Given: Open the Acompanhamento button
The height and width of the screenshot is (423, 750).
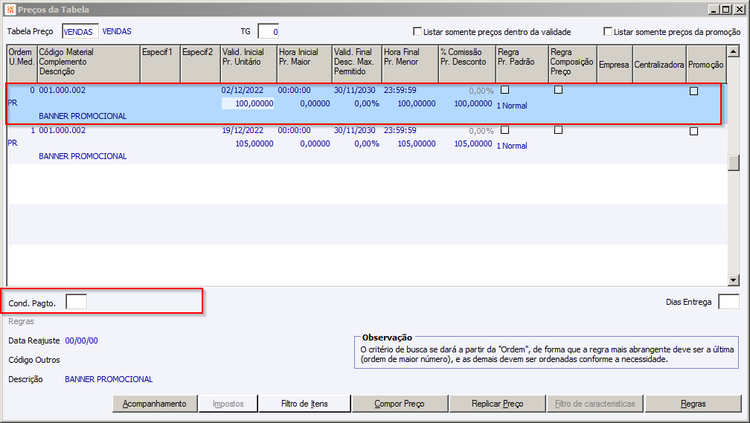Looking at the screenshot, I should point(154,404).
